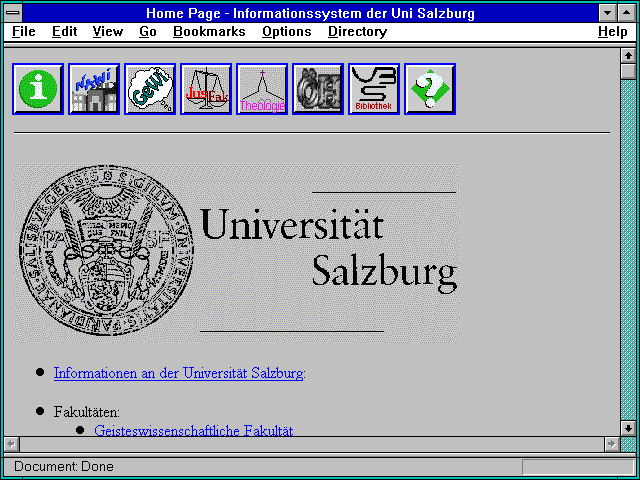Follow the 'Informationen an der Universität Salzburg' link
Image resolution: width=640 pixels, height=480 pixels.
tap(178, 373)
